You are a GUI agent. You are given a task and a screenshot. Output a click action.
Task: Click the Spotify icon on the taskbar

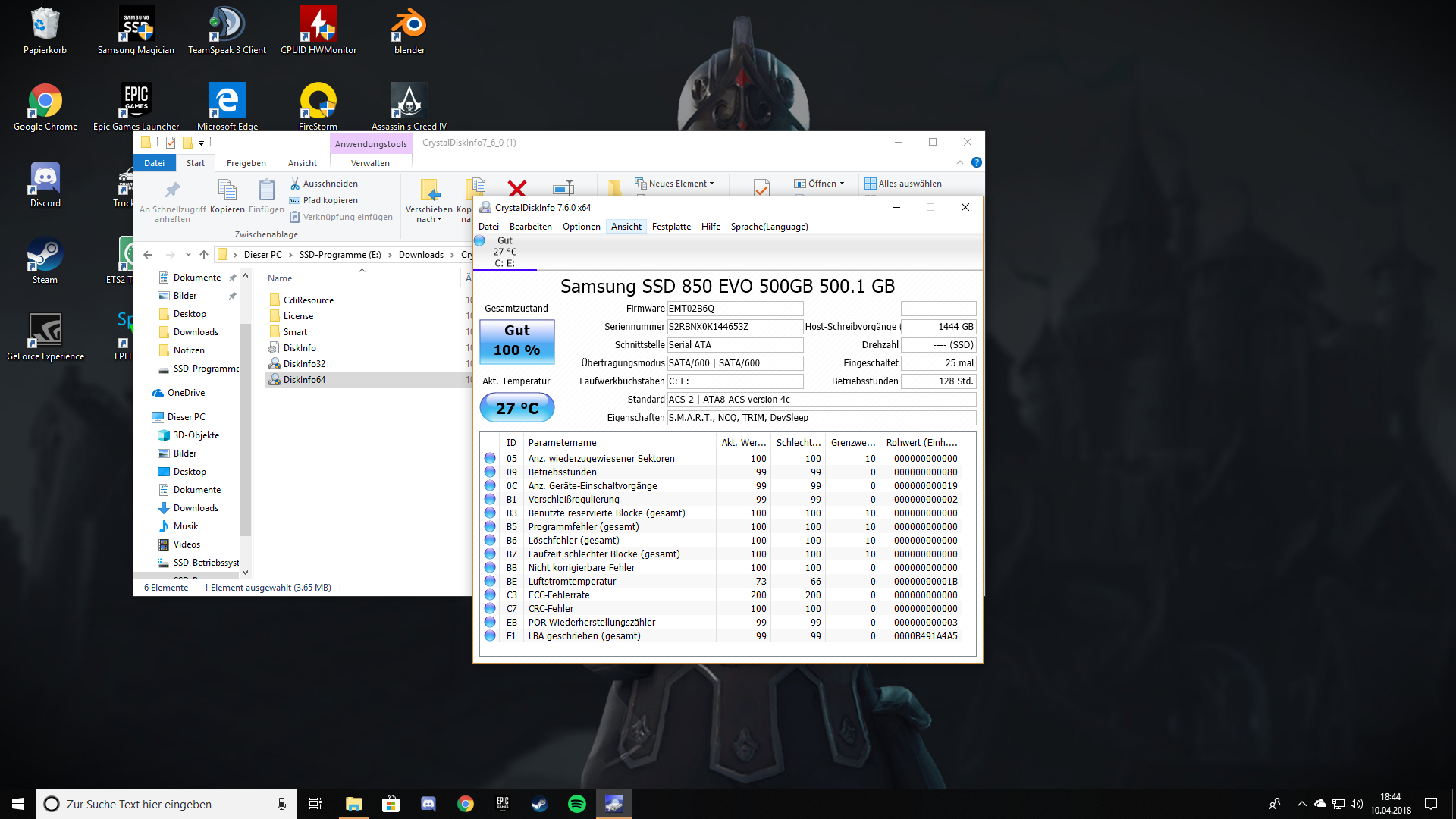[x=576, y=804]
